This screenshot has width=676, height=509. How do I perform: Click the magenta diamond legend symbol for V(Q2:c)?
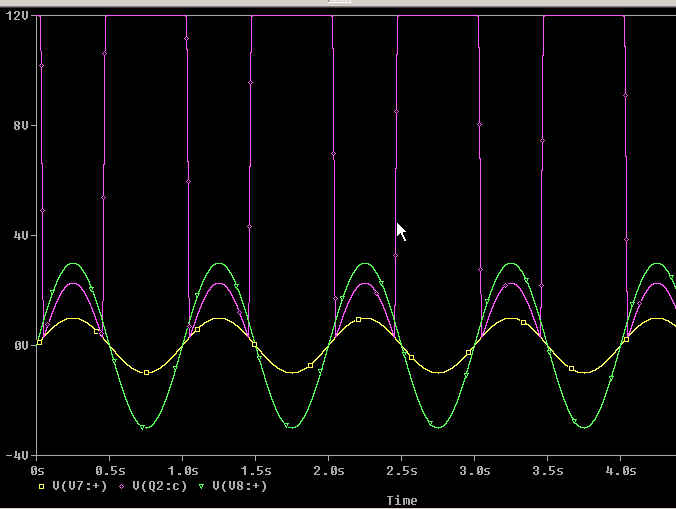(x=122, y=486)
